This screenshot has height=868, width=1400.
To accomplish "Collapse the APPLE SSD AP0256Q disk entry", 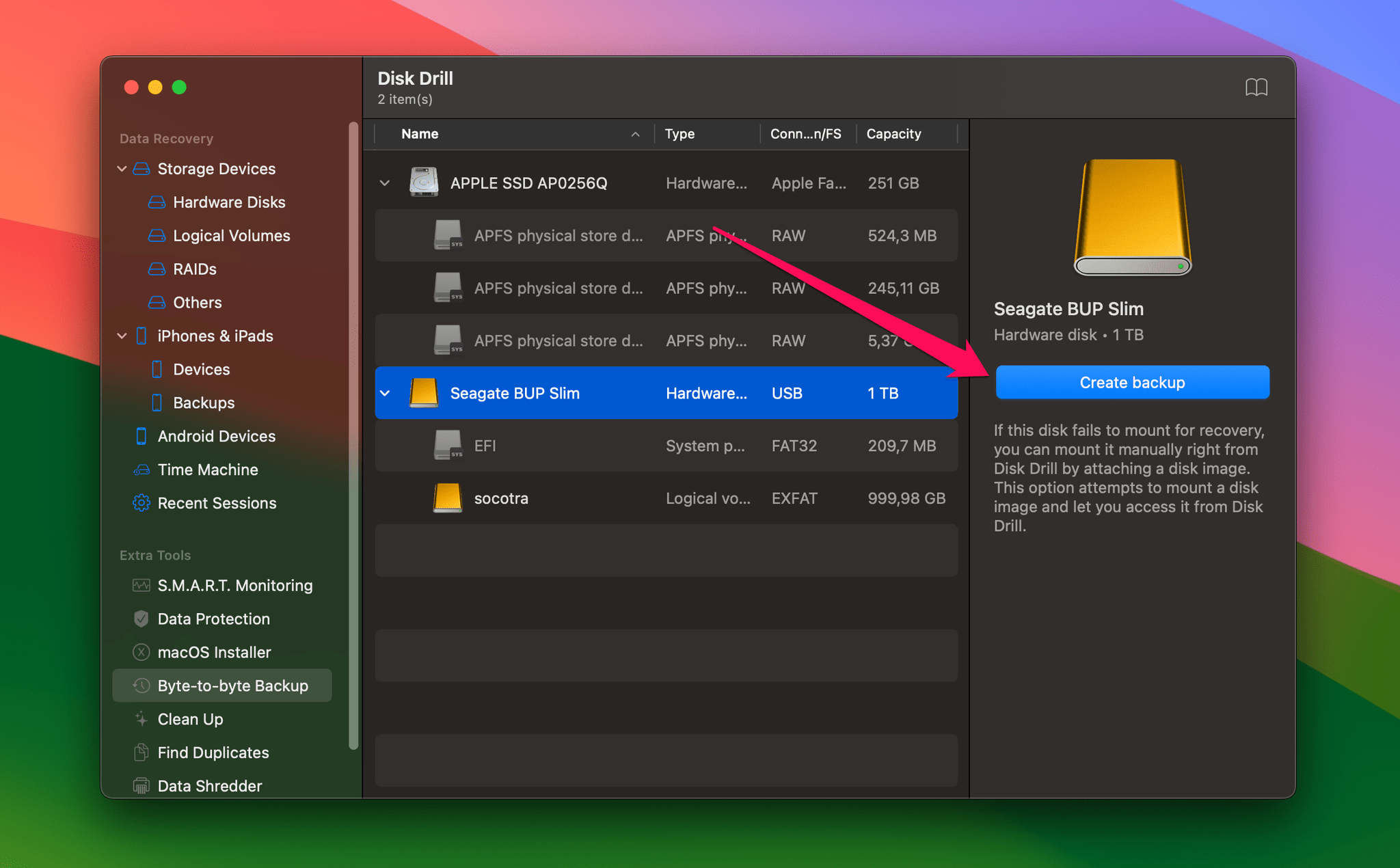I will coord(385,182).
